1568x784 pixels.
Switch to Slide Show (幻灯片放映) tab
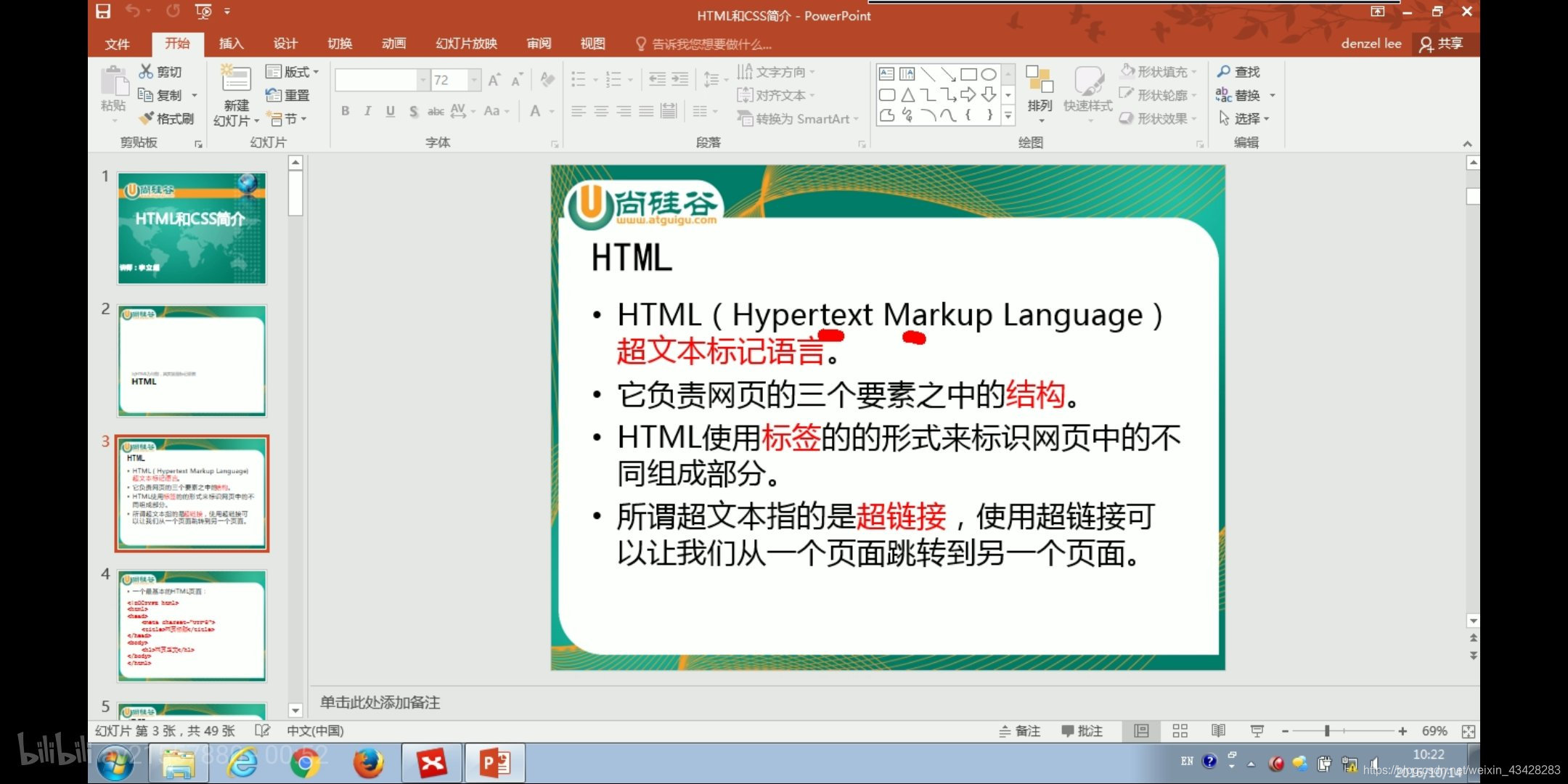[x=466, y=44]
